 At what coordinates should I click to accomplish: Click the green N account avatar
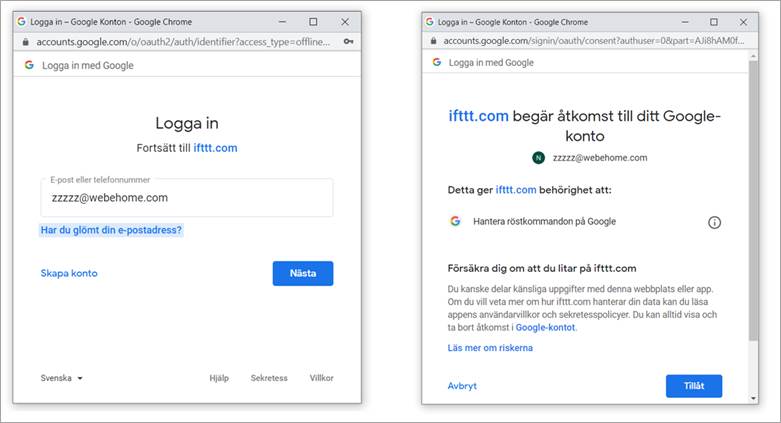click(x=538, y=158)
